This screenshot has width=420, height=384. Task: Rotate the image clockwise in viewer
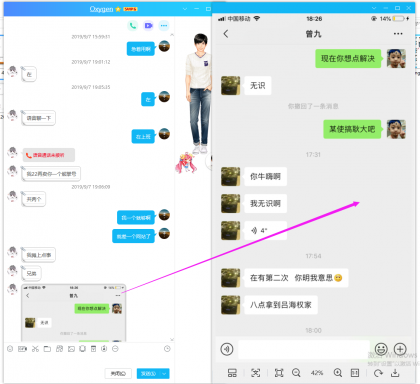click(378, 373)
